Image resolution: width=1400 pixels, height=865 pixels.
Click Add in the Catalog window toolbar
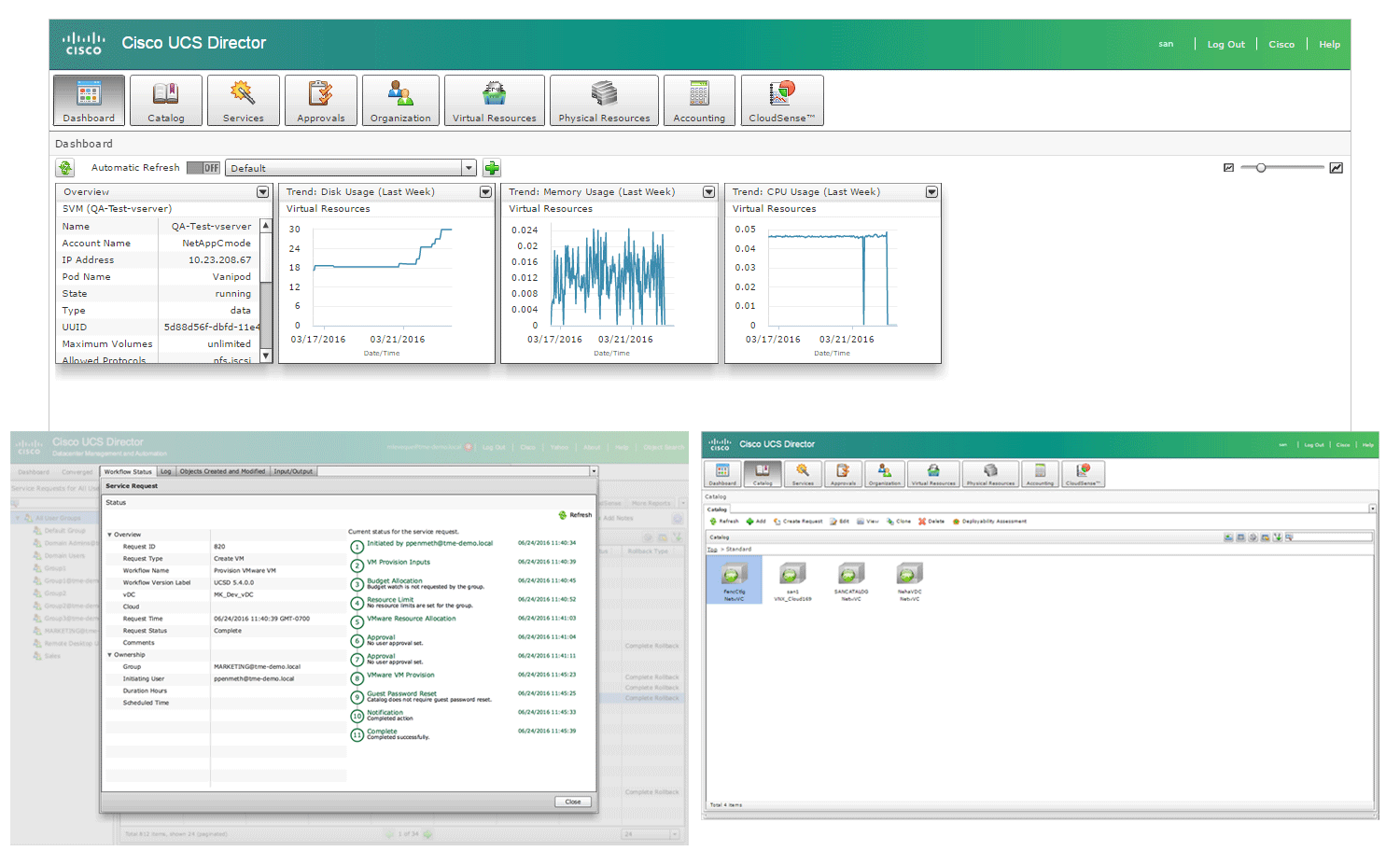coord(756,522)
